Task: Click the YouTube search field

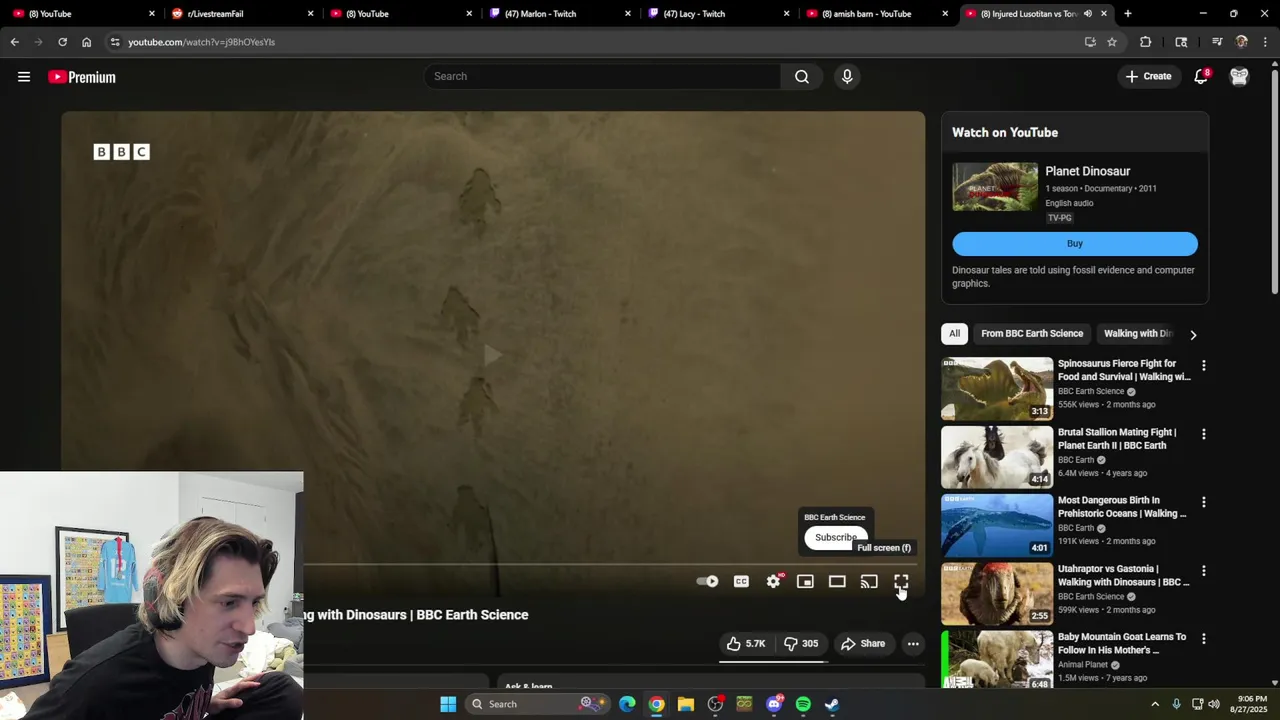Action: [603, 76]
